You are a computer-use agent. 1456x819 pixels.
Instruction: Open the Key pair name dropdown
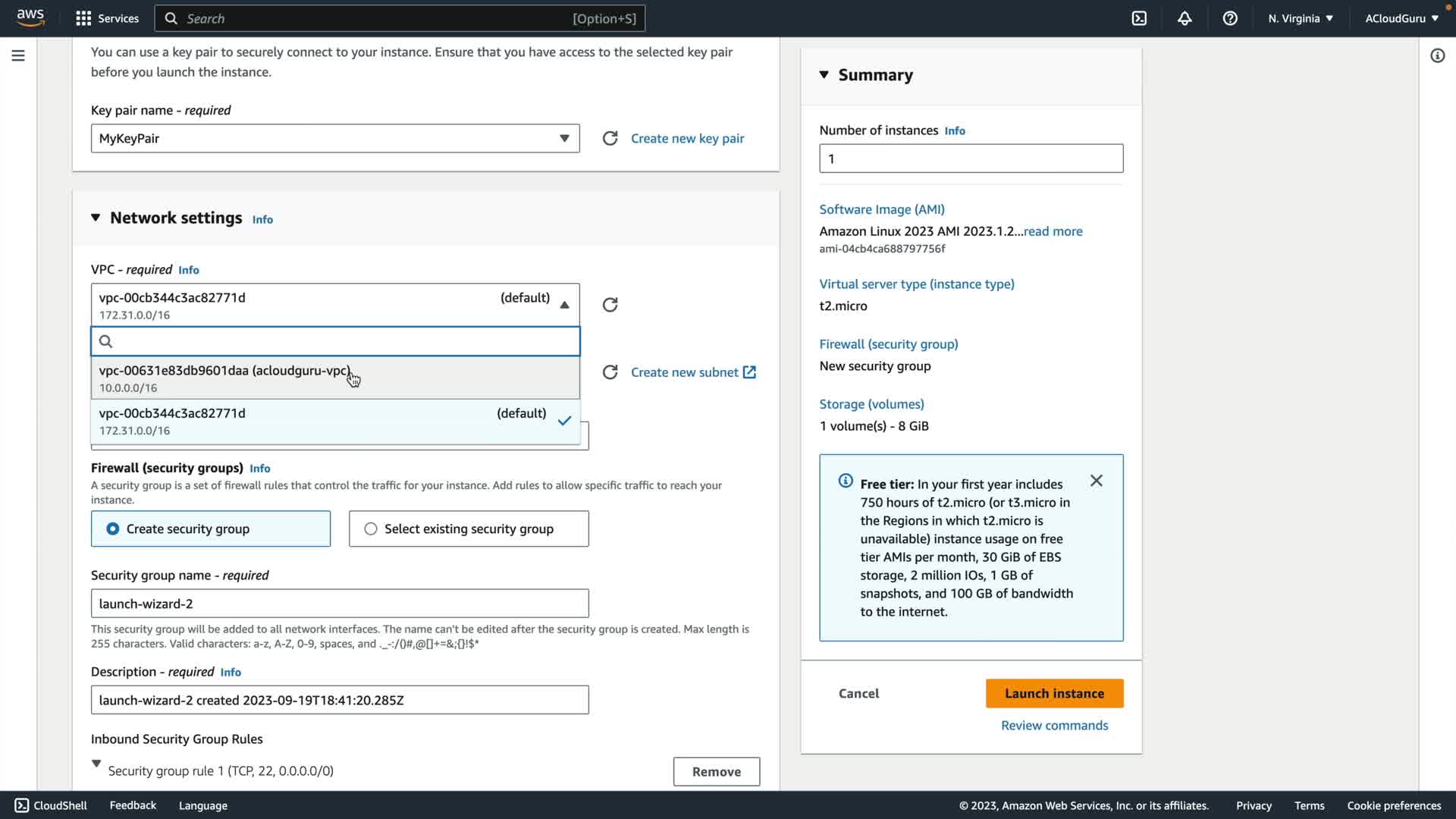point(335,138)
